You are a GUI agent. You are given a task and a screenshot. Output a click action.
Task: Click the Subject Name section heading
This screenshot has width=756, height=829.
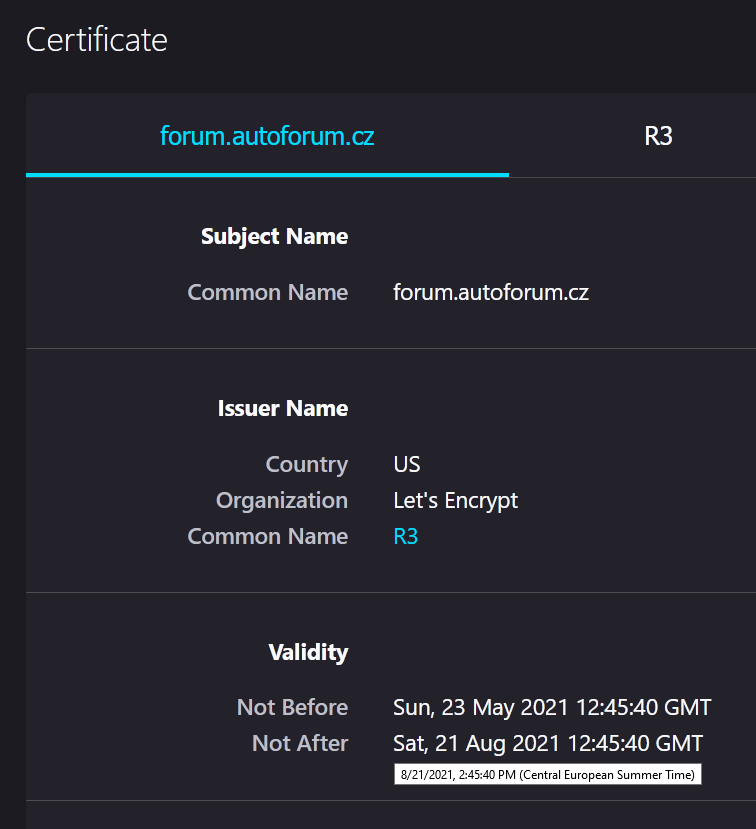click(x=274, y=236)
